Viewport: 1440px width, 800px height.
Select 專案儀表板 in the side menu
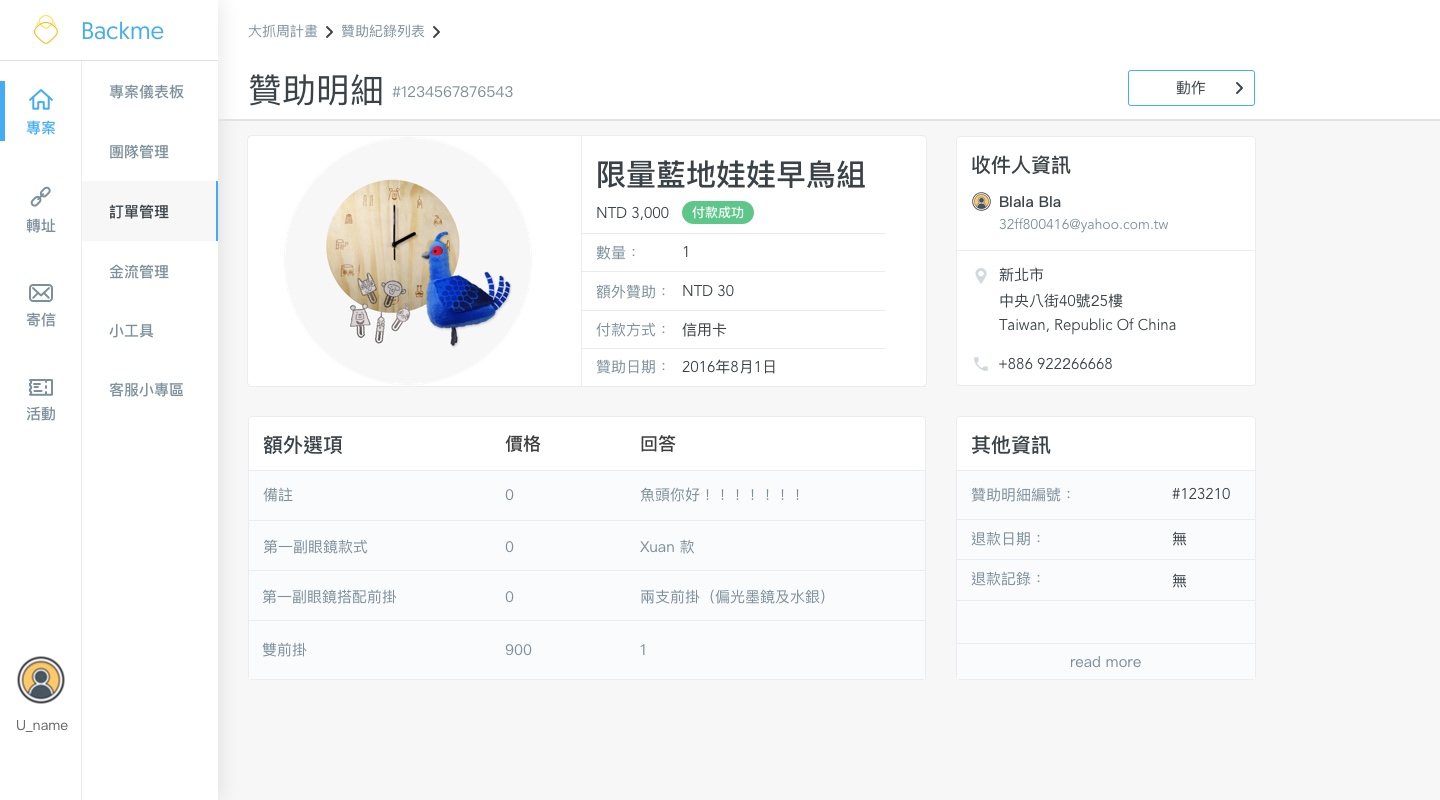(x=147, y=92)
